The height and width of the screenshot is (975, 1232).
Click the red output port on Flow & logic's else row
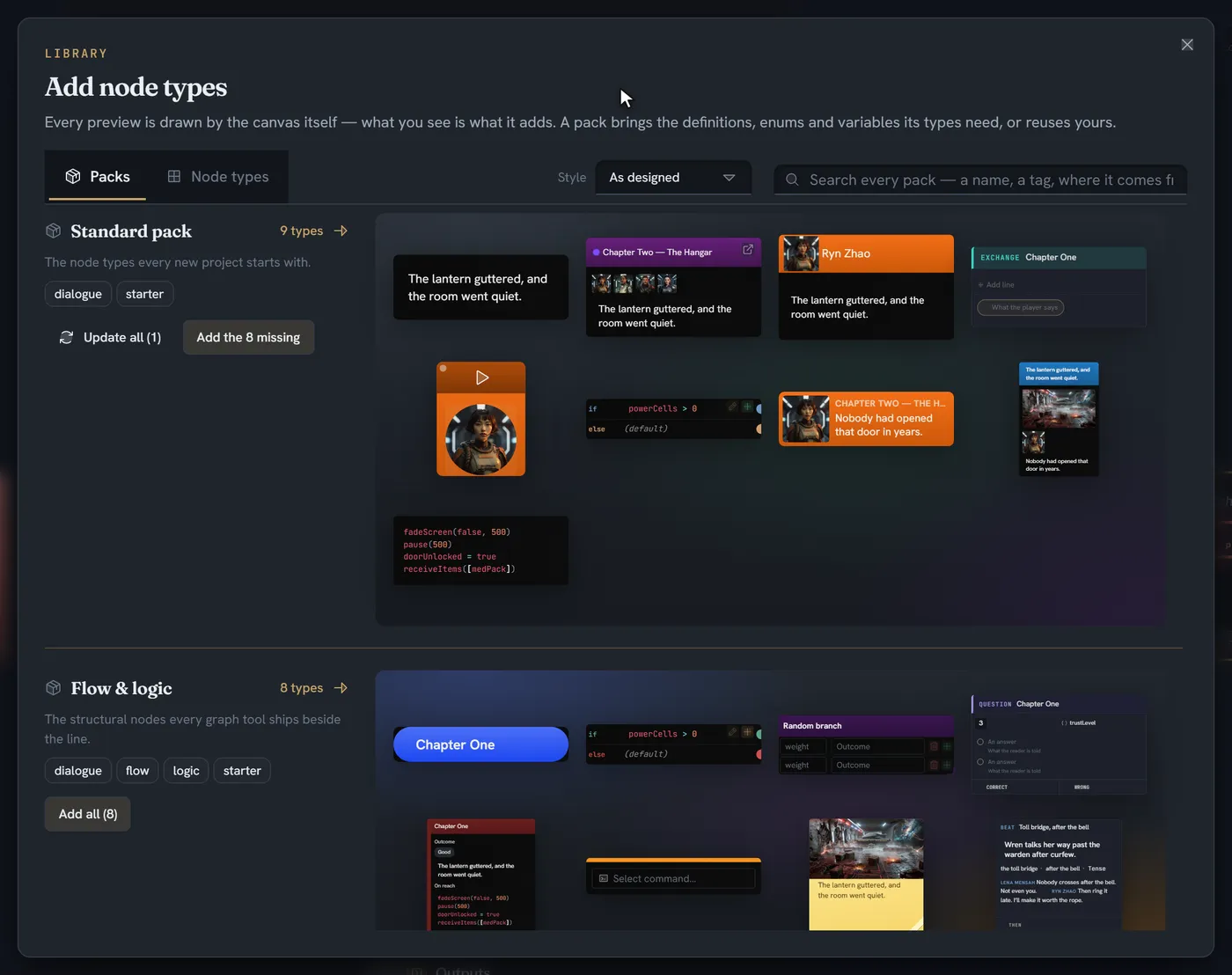[x=759, y=754]
